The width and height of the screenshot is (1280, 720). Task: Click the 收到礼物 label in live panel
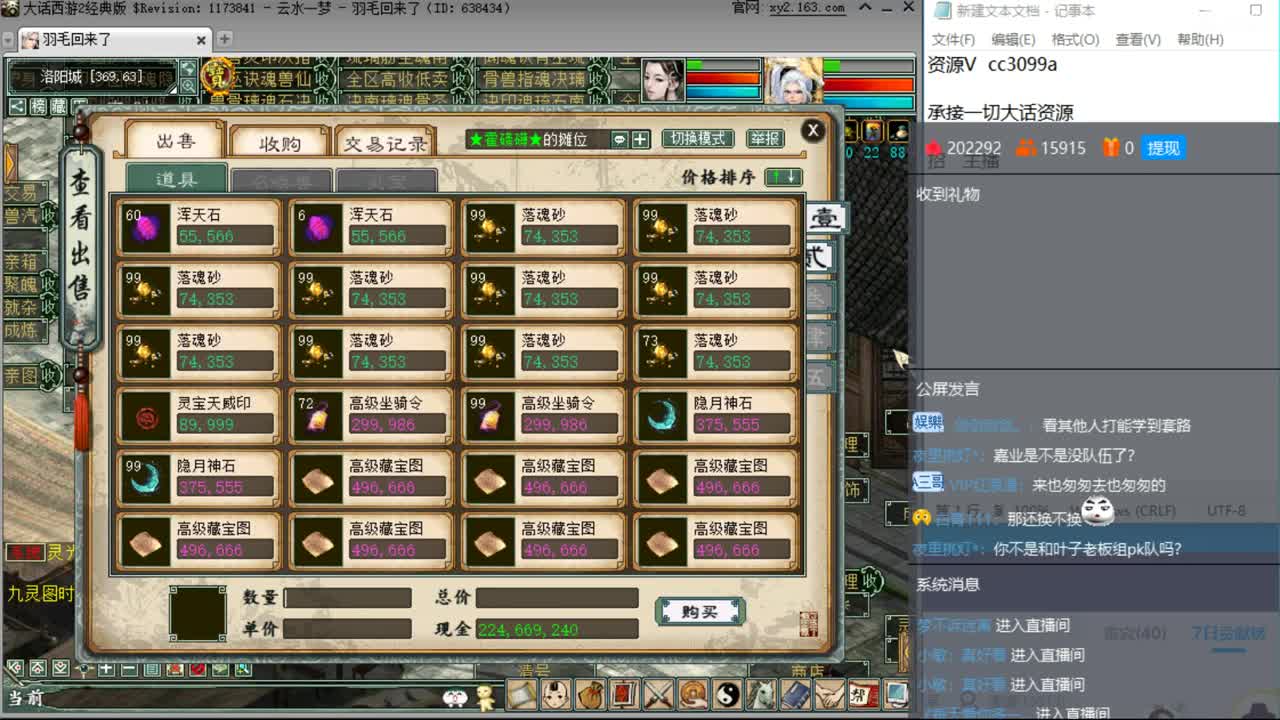pyautogui.click(x=948, y=194)
